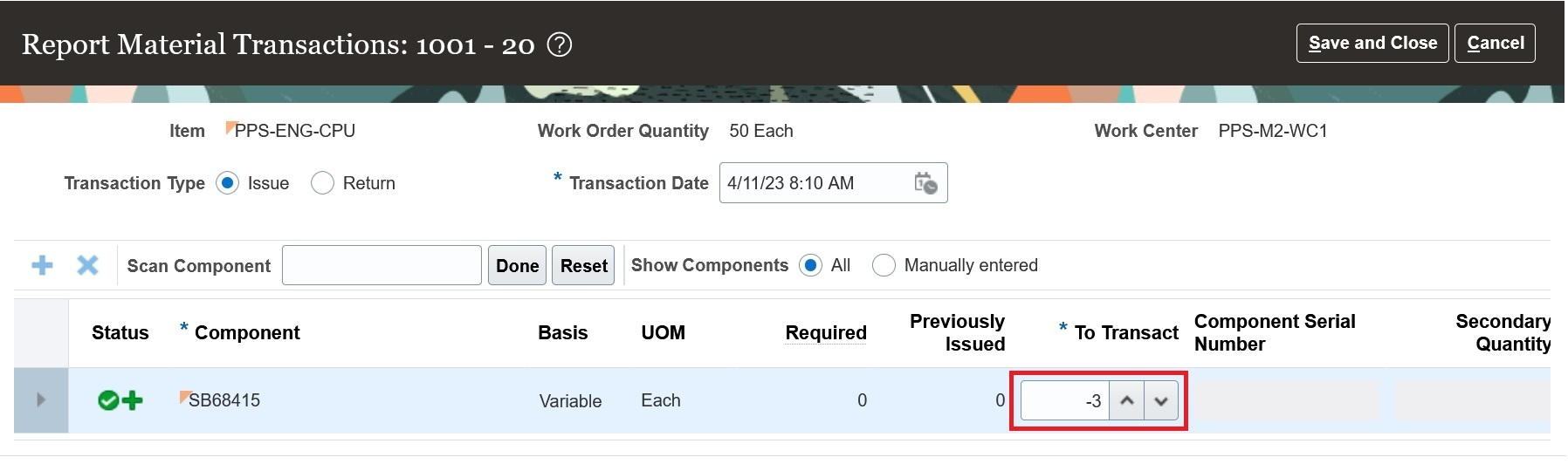The width and height of the screenshot is (1568, 464).
Task: Show All components
Action: [x=810, y=265]
